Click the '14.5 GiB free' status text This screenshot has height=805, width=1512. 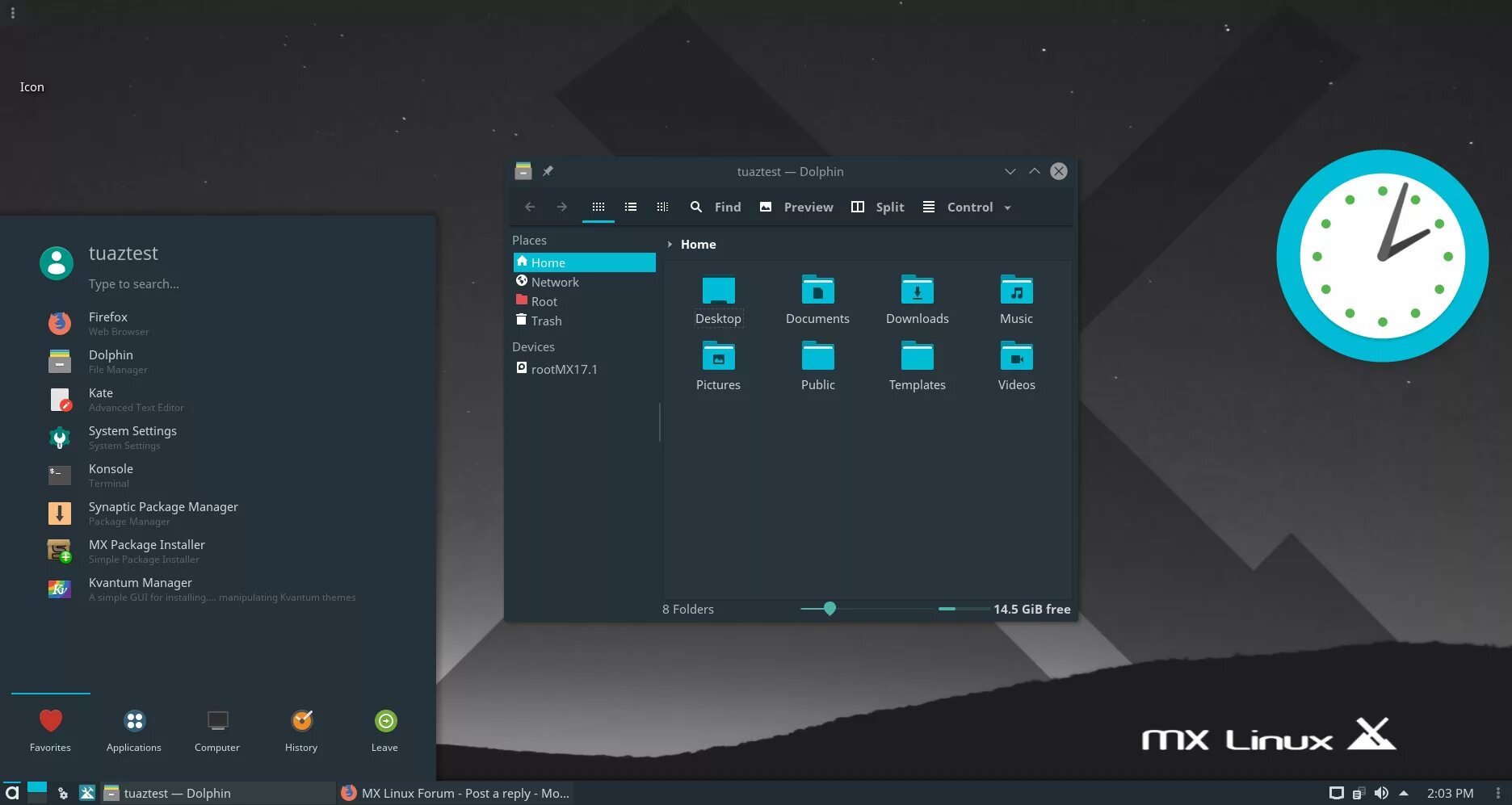tap(1031, 609)
